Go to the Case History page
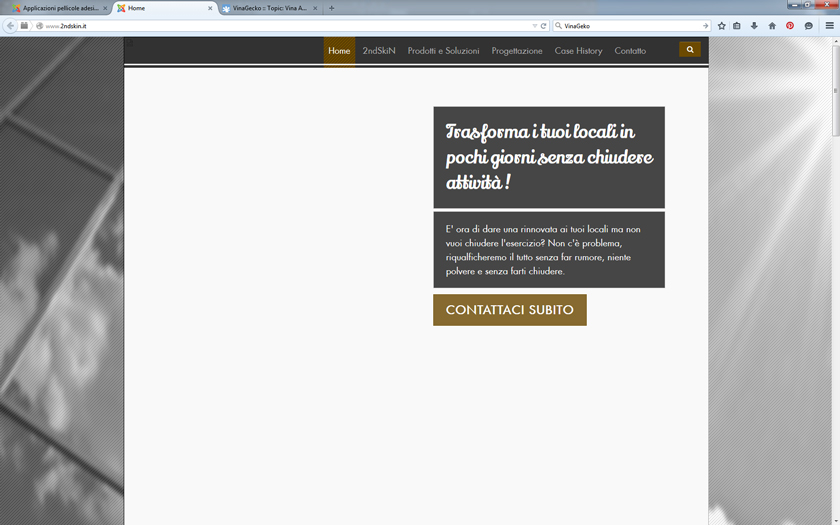The height and width of the screenshot is (525, 840). [578, 51]
